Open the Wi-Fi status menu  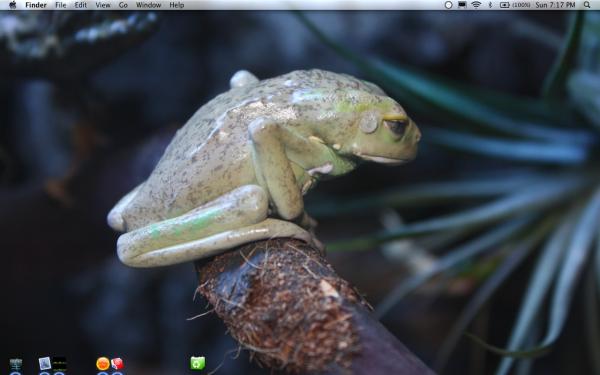click(476, 5)
